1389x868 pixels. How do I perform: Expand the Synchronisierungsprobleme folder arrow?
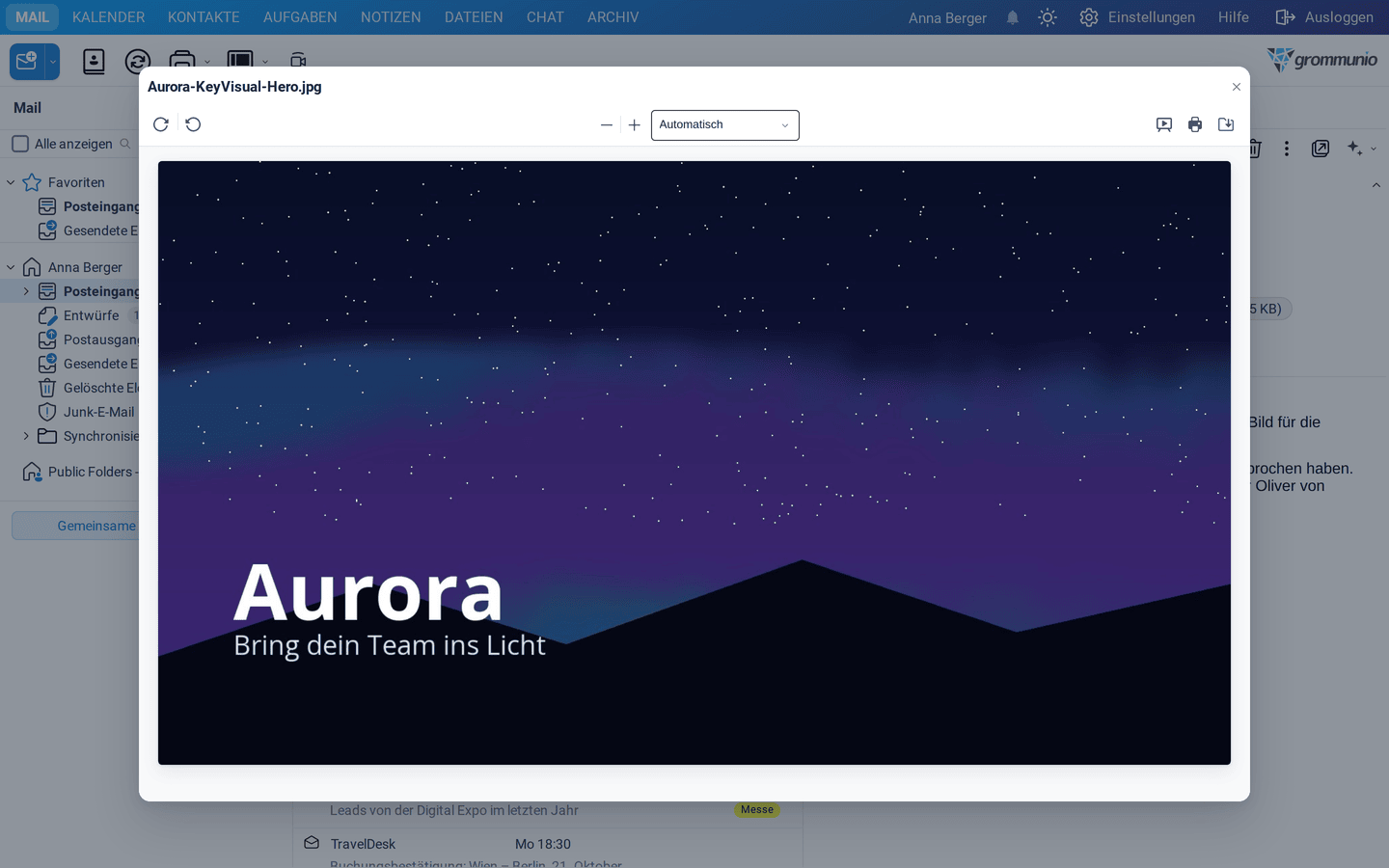[26, 436]
